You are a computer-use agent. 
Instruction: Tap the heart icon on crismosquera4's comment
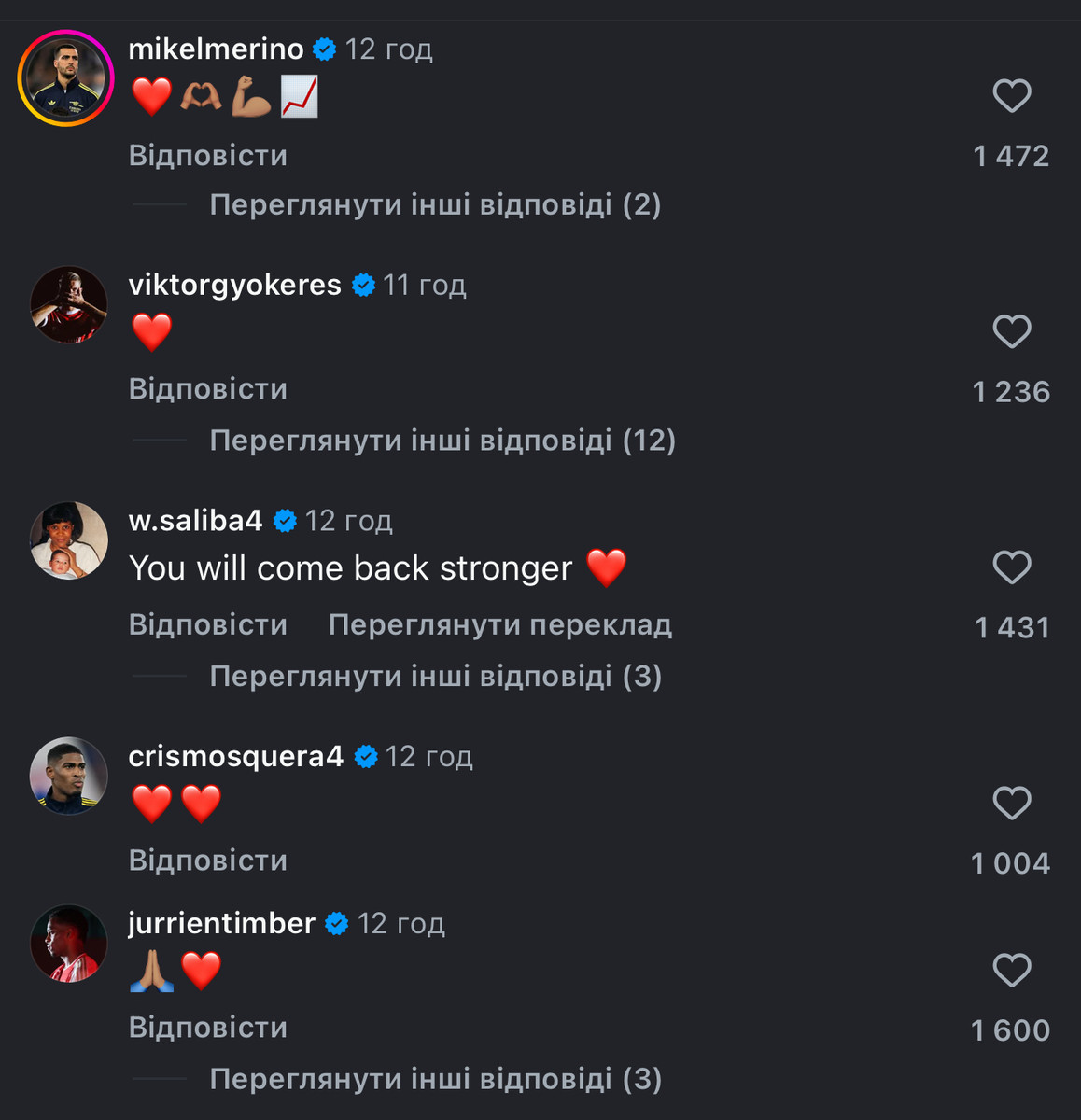[1011, 803]
